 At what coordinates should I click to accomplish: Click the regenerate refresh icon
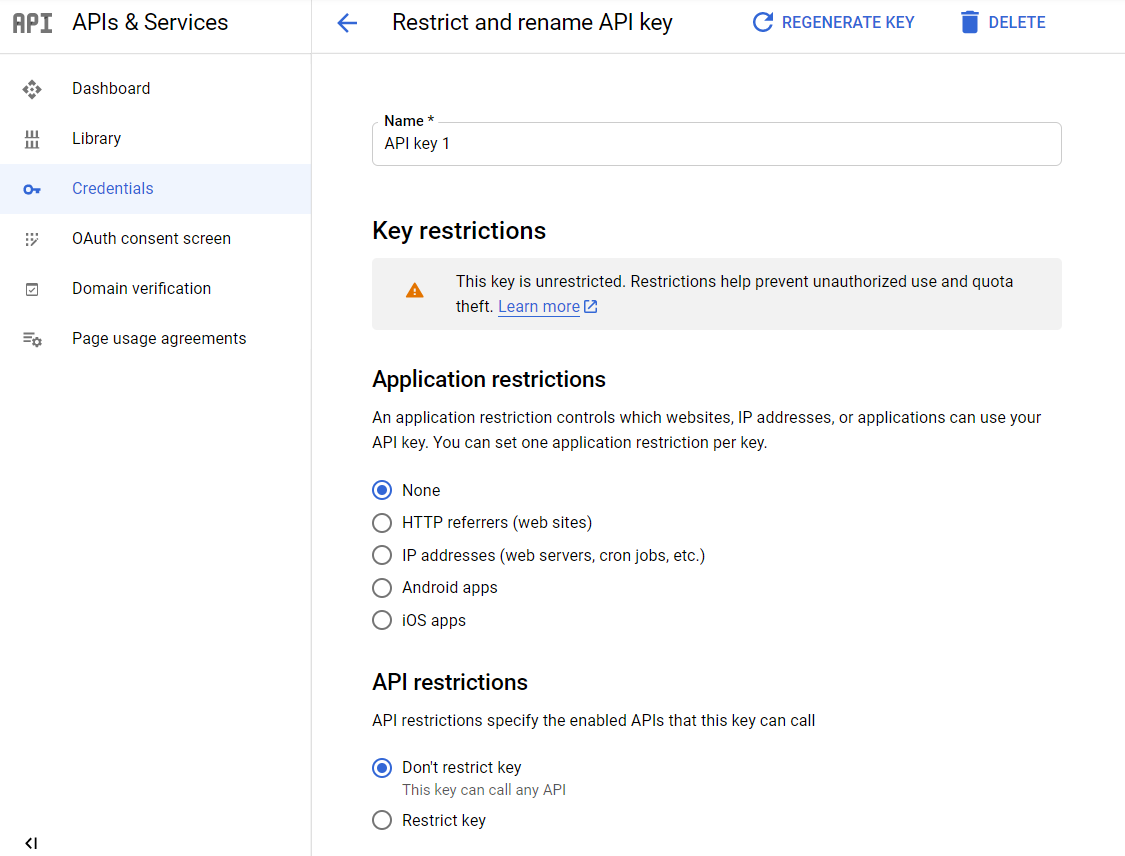coord(763,22)
